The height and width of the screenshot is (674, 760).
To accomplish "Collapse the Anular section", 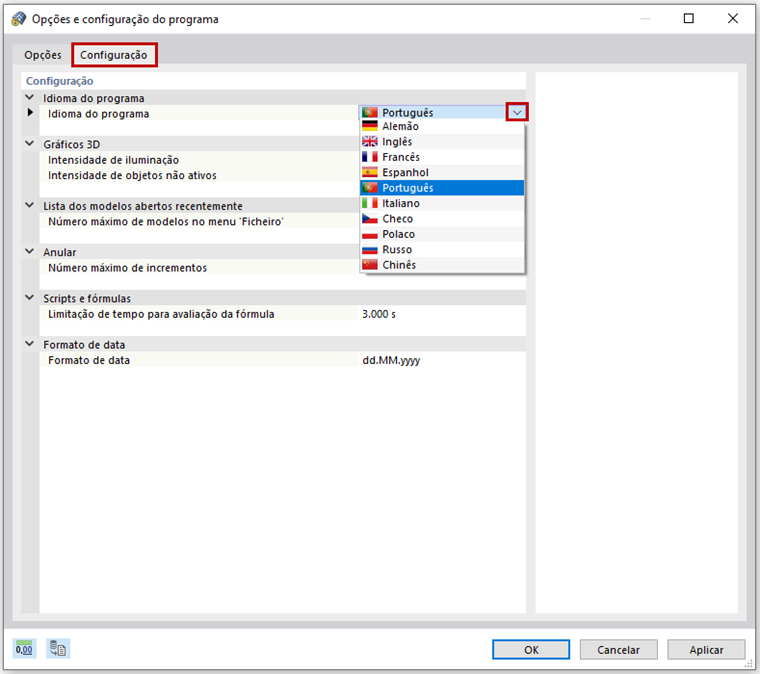I will click(30, 251).
